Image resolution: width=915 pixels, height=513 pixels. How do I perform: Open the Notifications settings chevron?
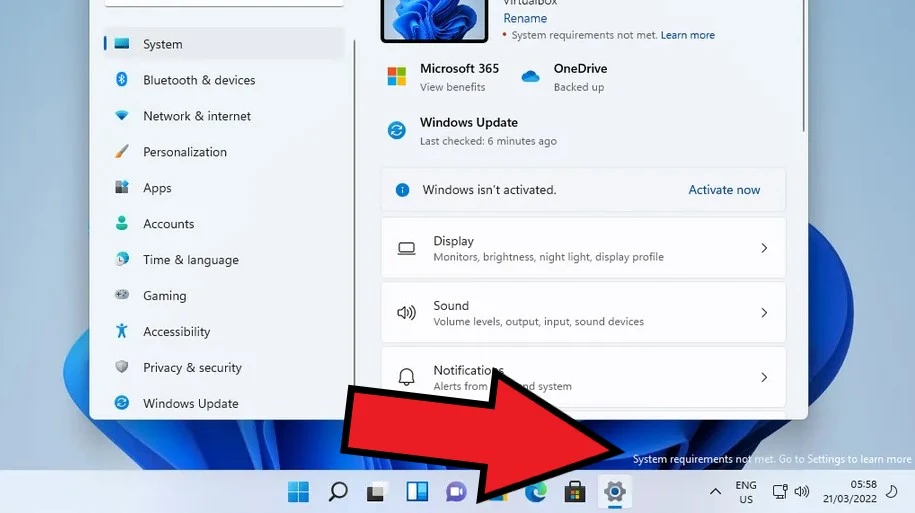[x=764, y=378]
